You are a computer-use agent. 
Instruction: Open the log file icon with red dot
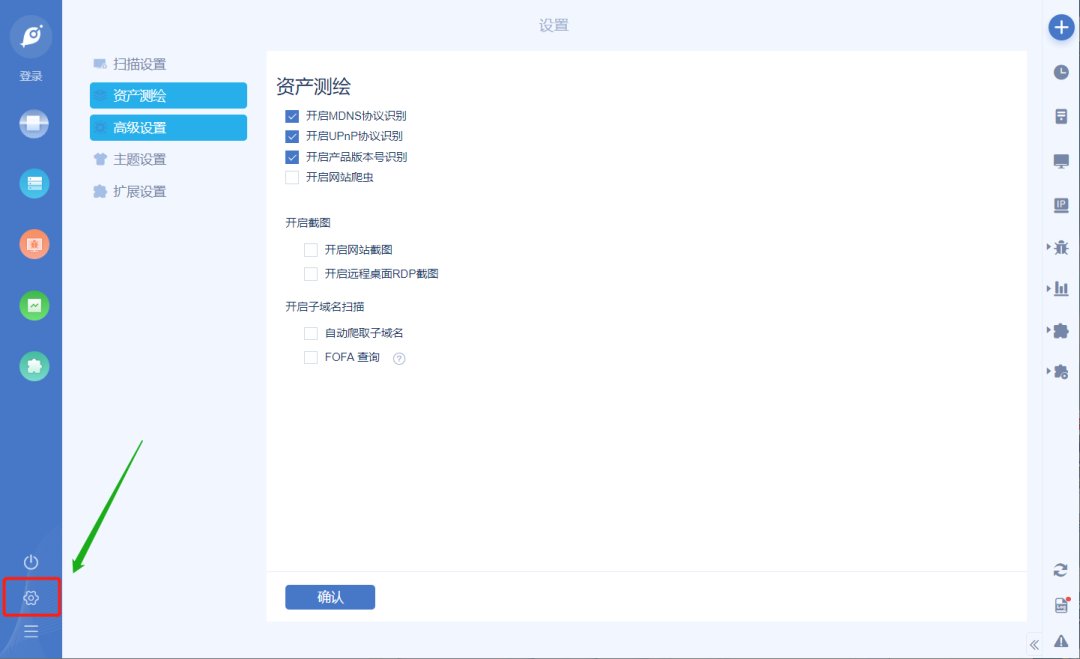click(1062, 605)
